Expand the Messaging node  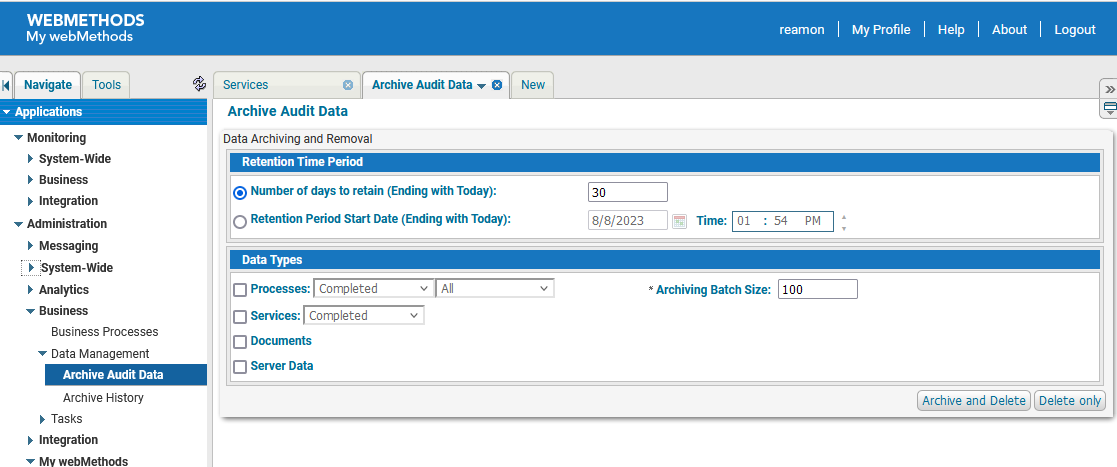[31, 246]
